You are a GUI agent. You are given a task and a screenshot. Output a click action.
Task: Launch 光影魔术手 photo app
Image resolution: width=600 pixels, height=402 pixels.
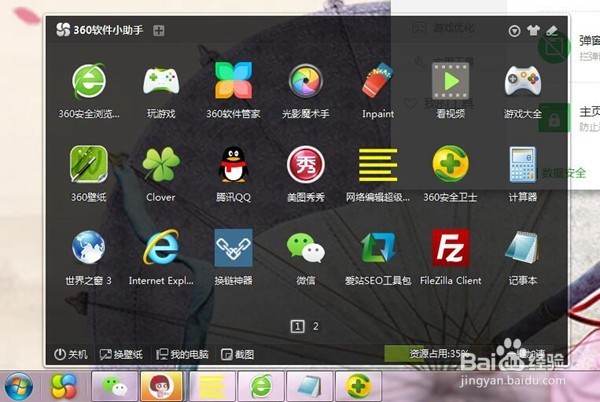pos(305,81)
